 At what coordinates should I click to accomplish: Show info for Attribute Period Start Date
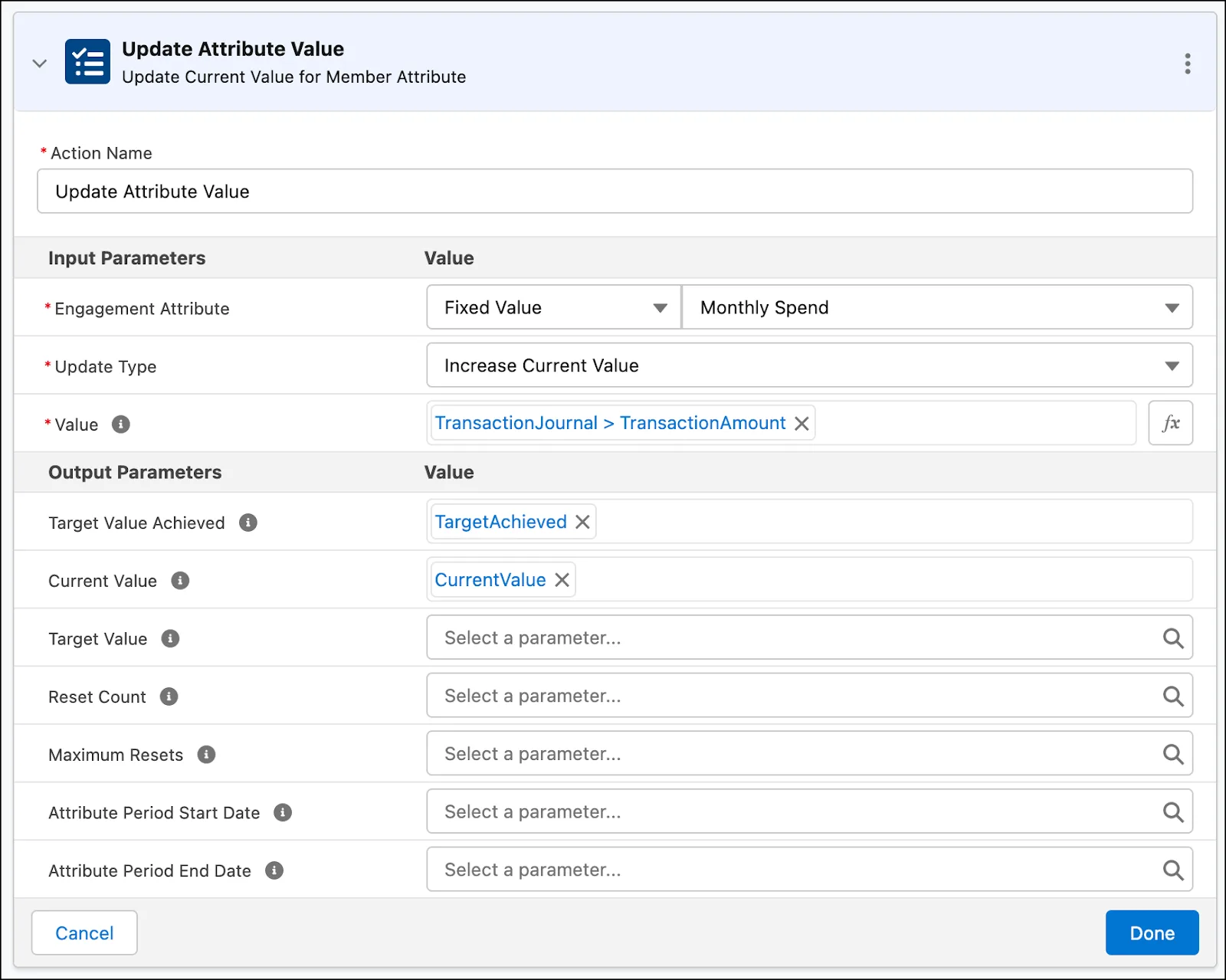point(283,812)
